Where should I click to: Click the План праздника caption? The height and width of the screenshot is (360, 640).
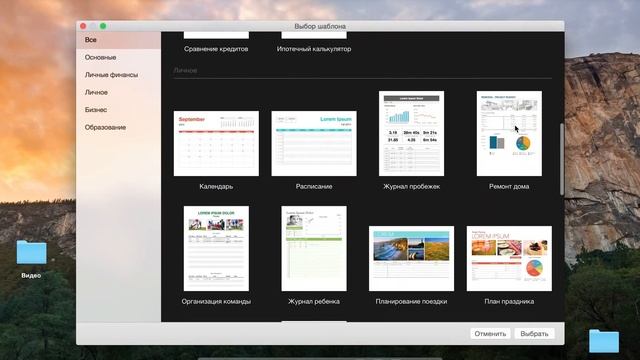point(509,302)
